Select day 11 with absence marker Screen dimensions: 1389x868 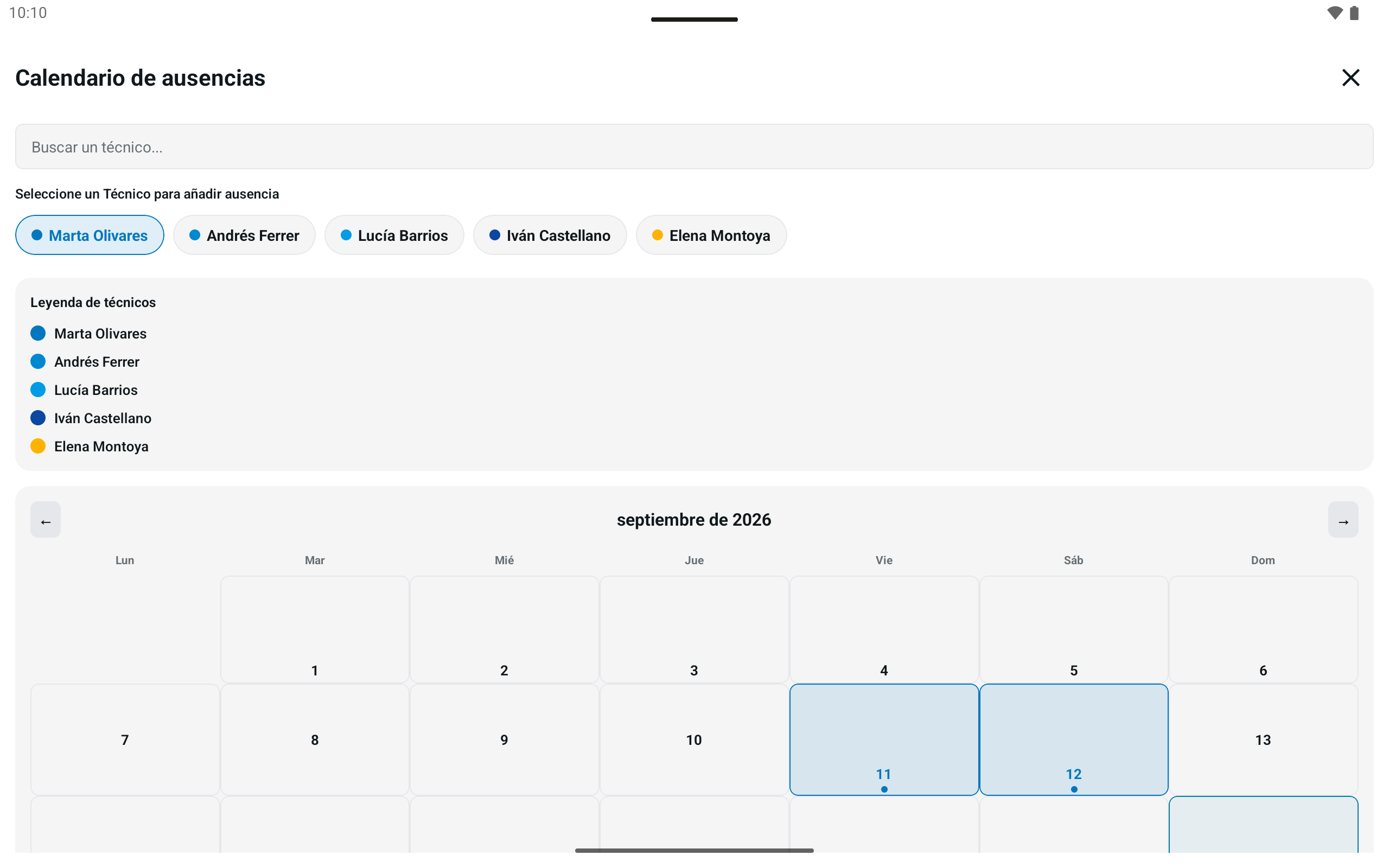click(884, 739)
